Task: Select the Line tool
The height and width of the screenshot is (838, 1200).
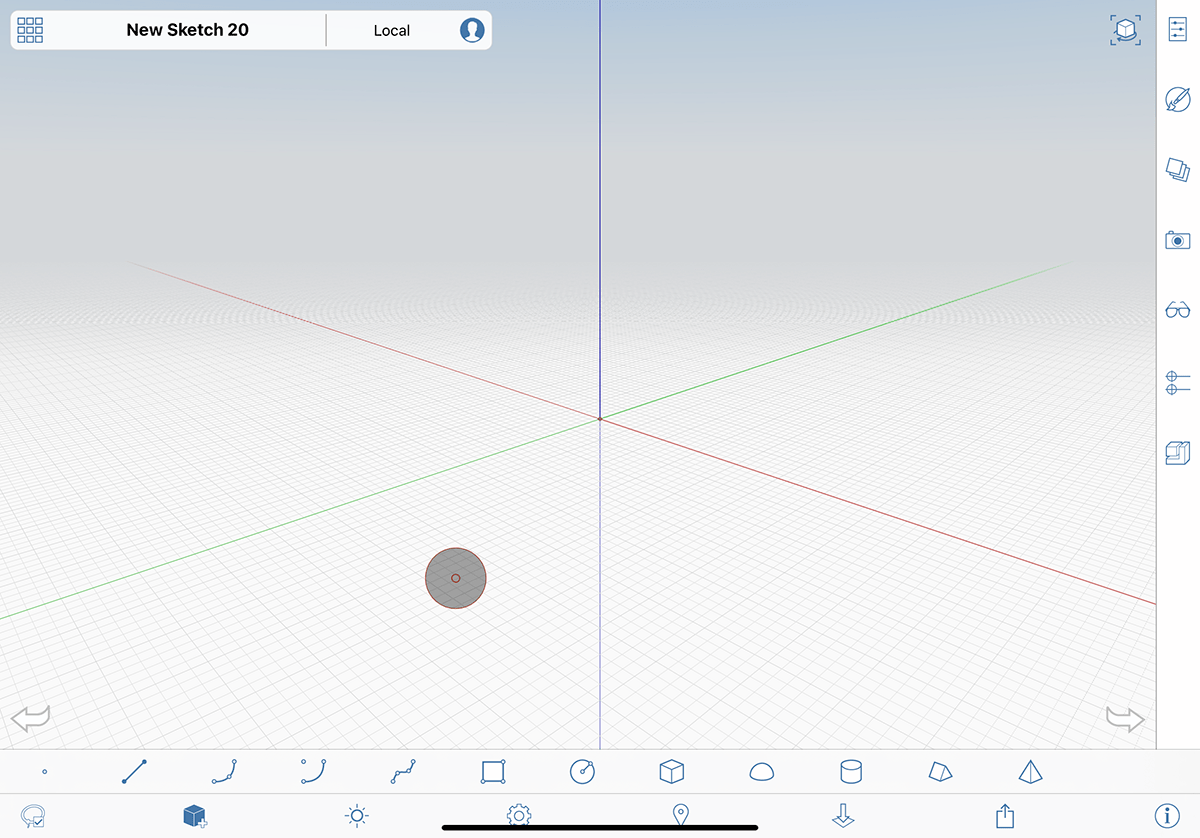Action: 134,772
